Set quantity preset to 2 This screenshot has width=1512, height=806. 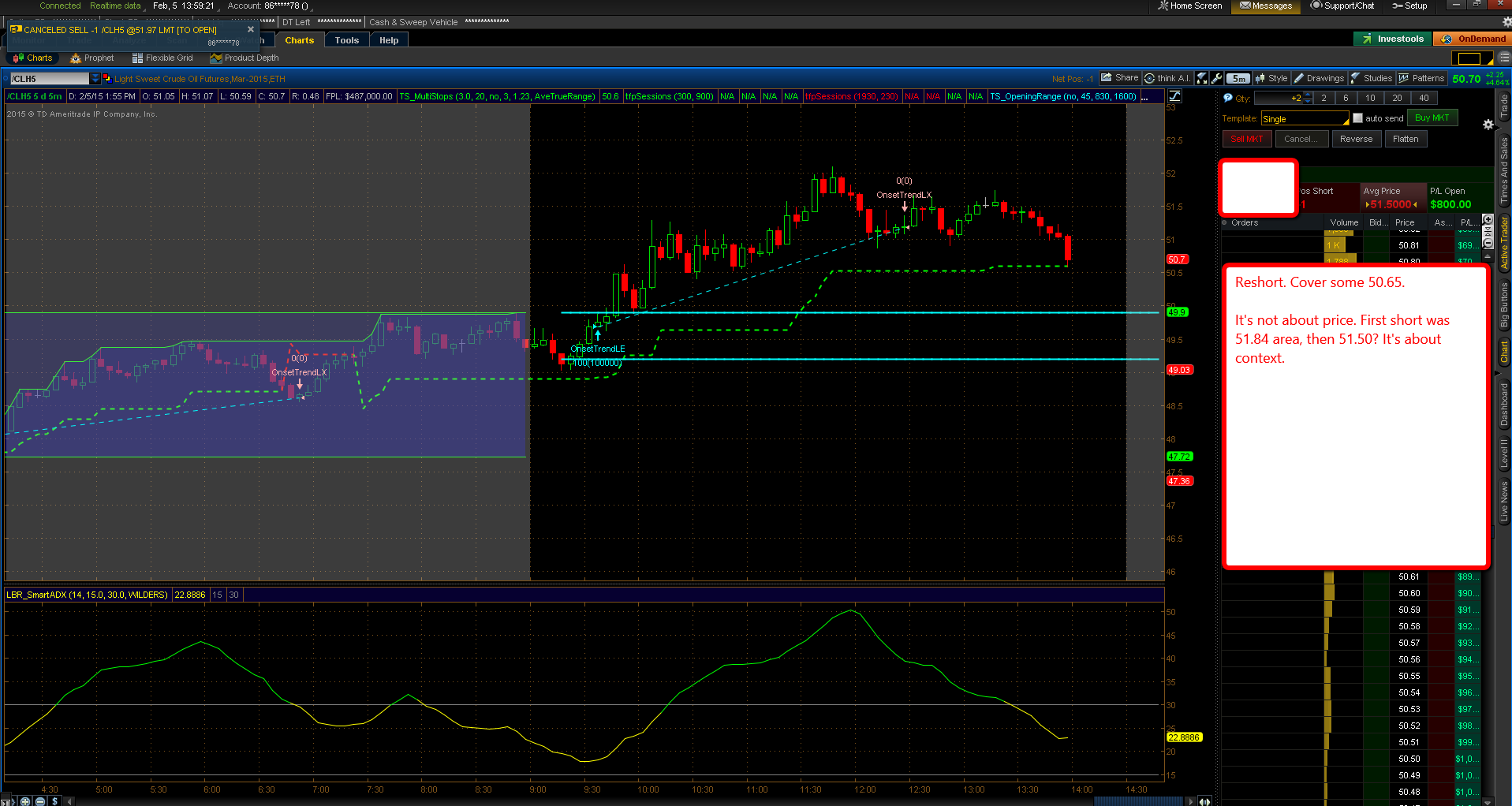[x=1324, y=98]
